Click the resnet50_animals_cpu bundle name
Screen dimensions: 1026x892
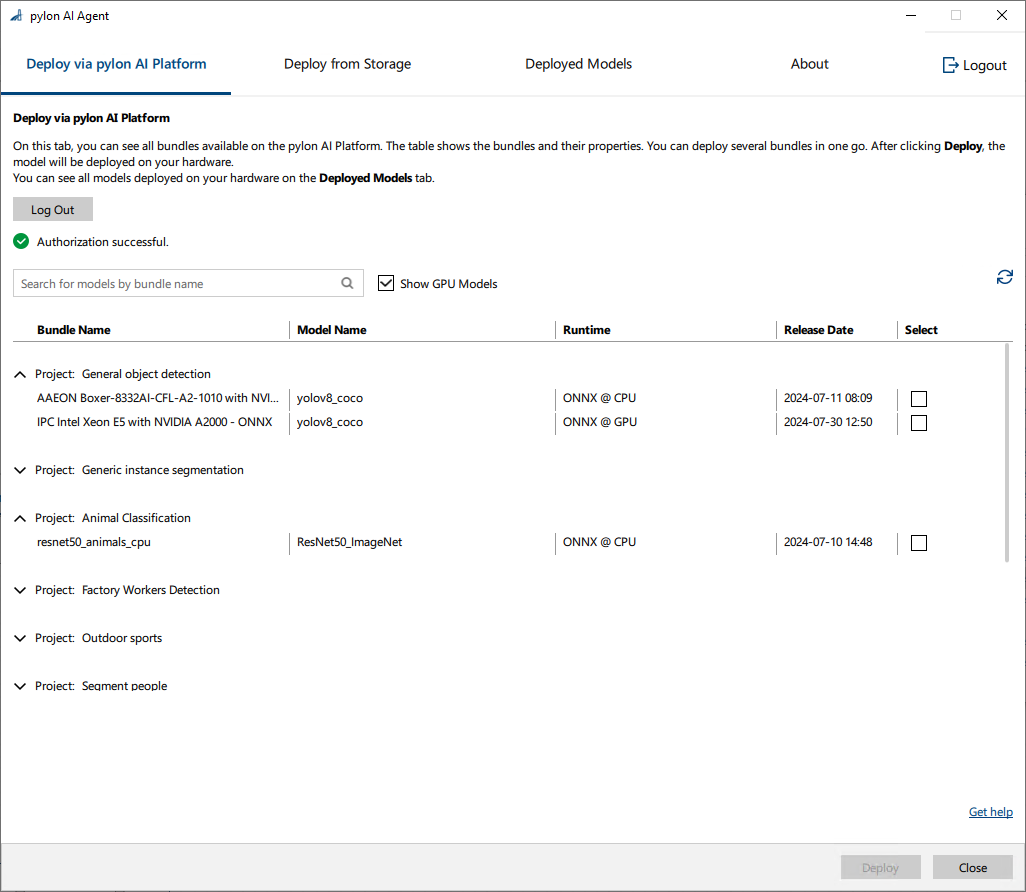tap(94, 542)
